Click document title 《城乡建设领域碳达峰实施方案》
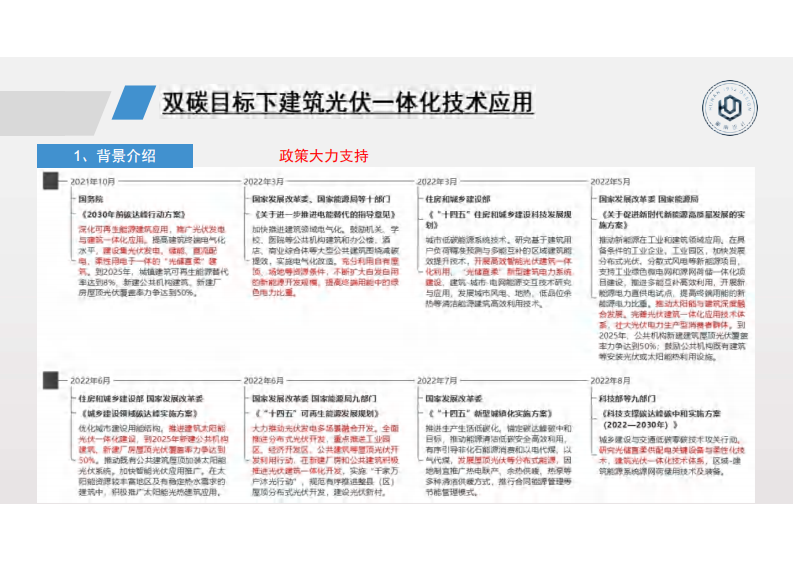Image resolution: width=793 pixels, height=561 pixels. (x=139, y=414)
